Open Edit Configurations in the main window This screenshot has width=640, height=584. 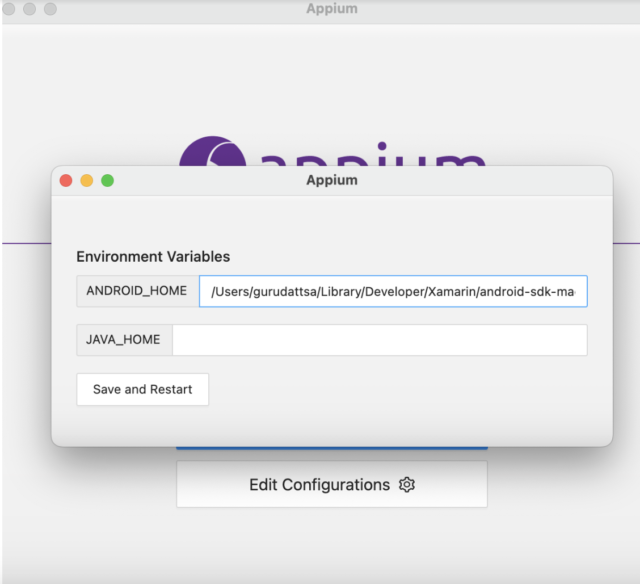pos(320,485)
